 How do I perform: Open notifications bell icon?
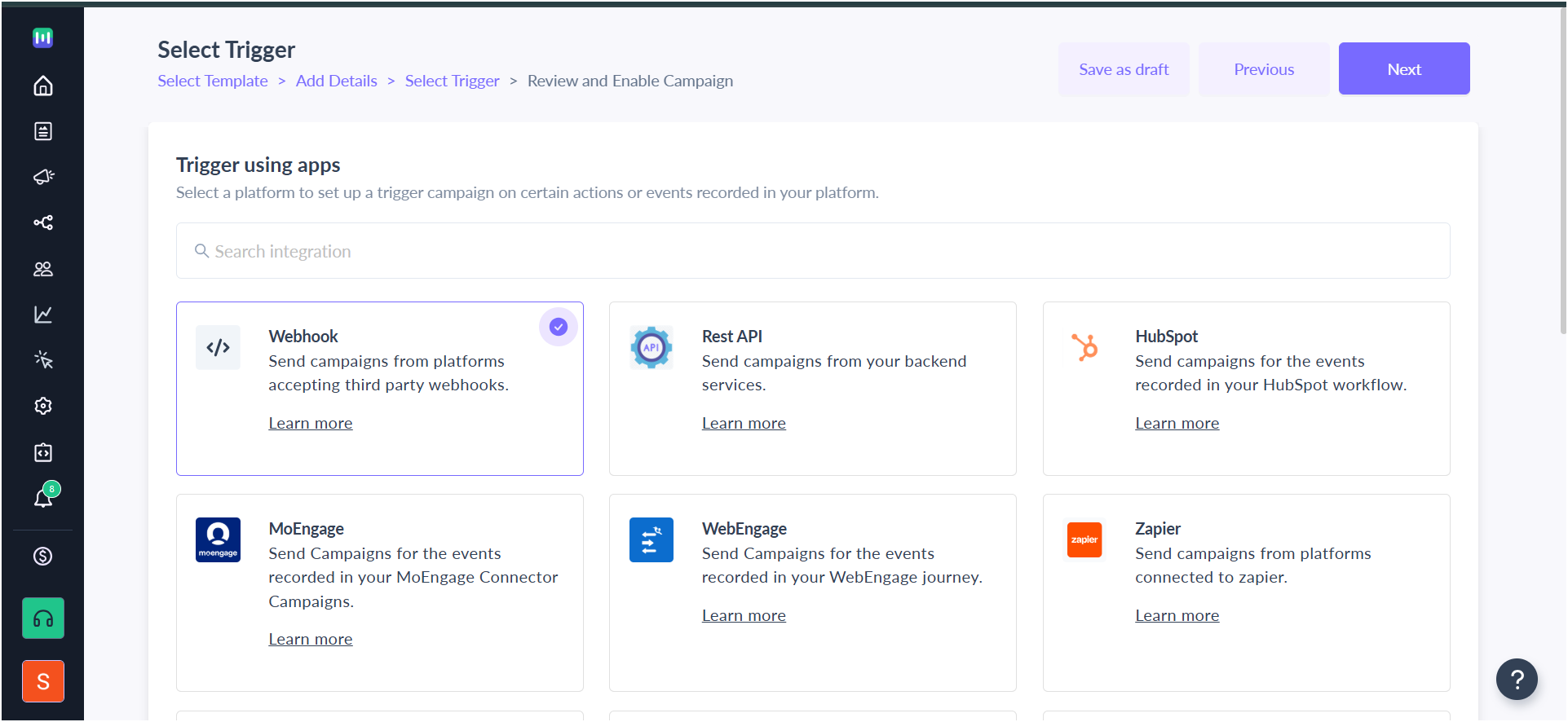pos(43,497)
